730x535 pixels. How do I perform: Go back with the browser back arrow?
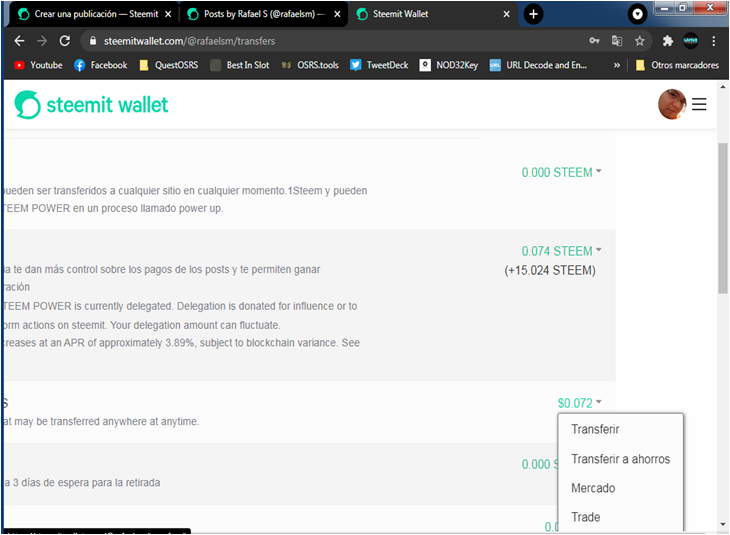point(19,41)
